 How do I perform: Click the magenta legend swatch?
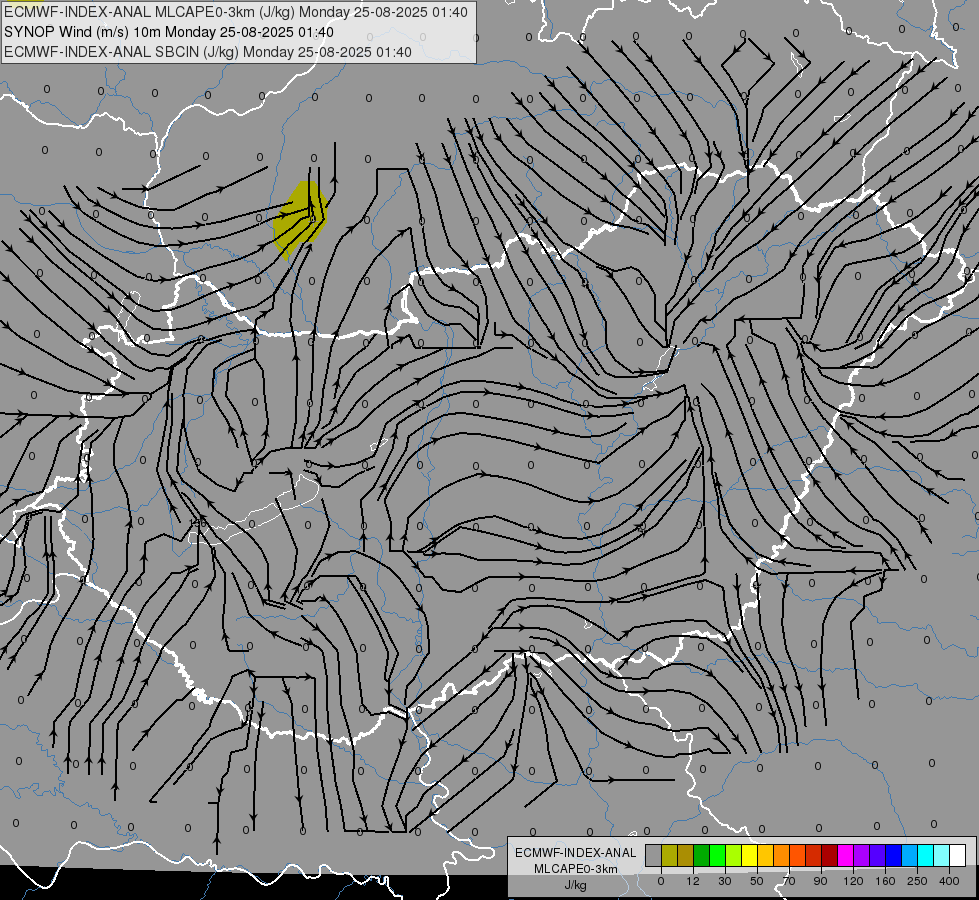coord(845,855)
